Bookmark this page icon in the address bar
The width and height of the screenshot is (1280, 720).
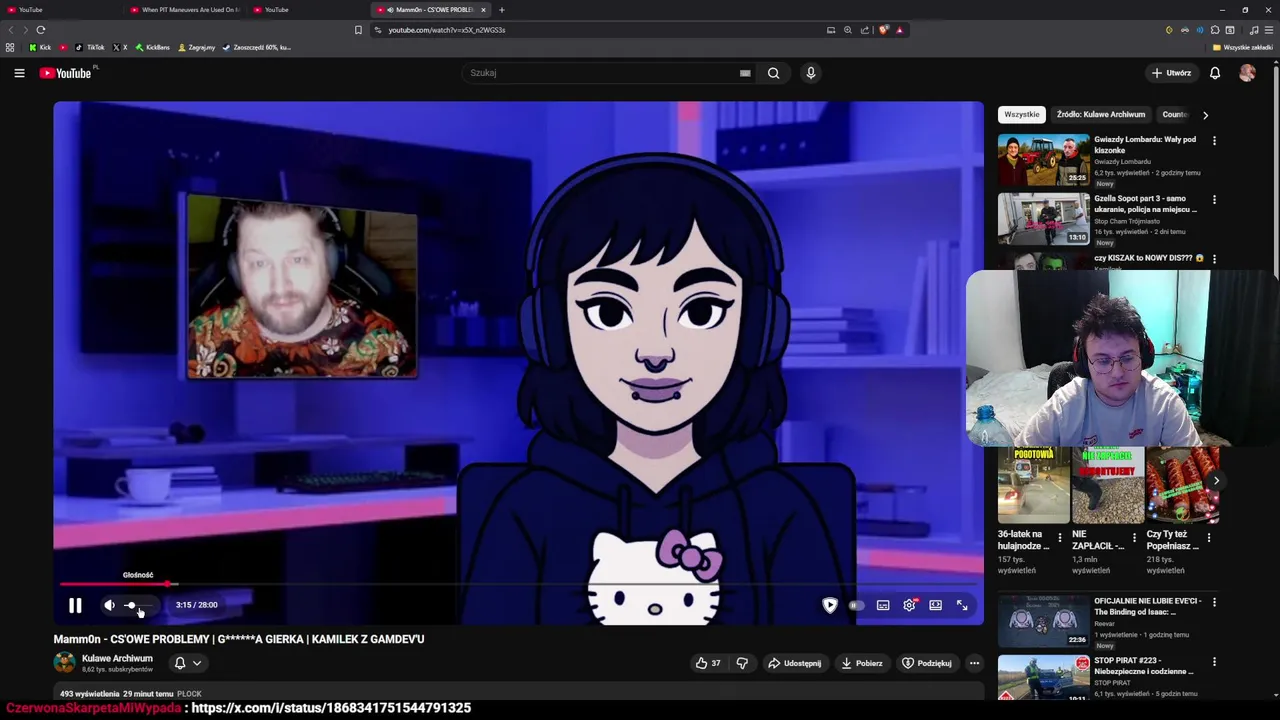[x=358, y=30]
